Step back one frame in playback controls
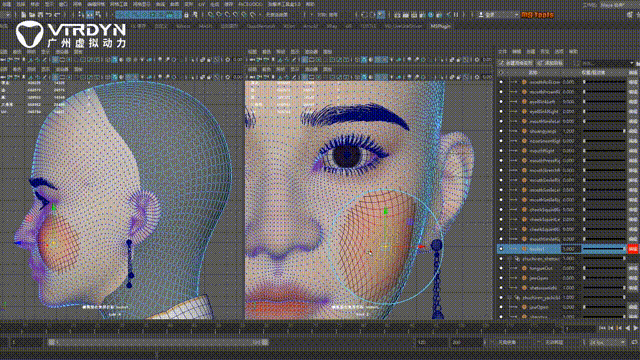The width and height of the screenshot is (640, 360). 611,328
